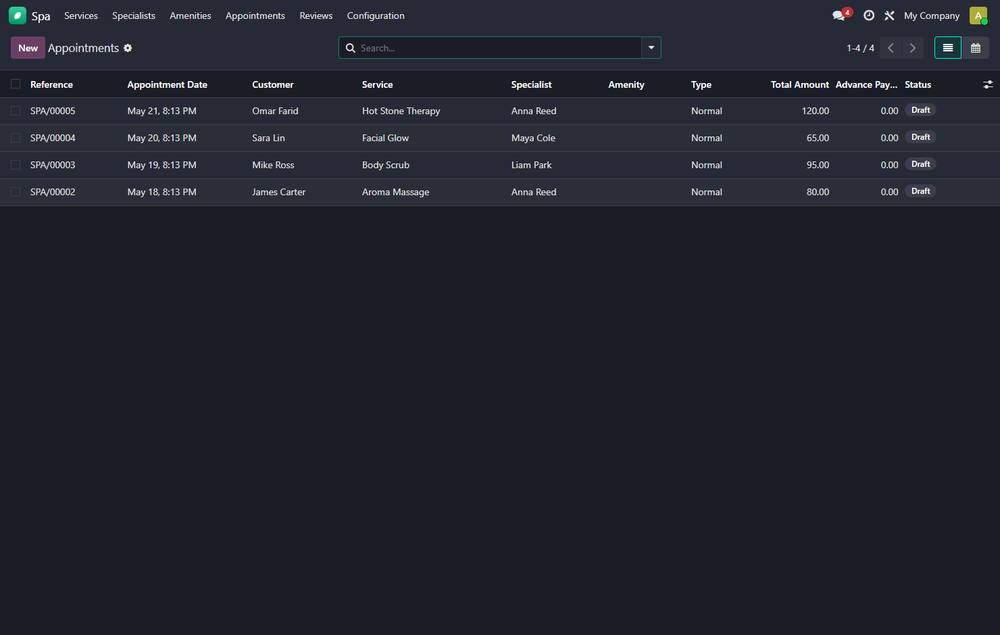
Task: Tick the checkbox for SPA/00002
Action: (16, 192)
